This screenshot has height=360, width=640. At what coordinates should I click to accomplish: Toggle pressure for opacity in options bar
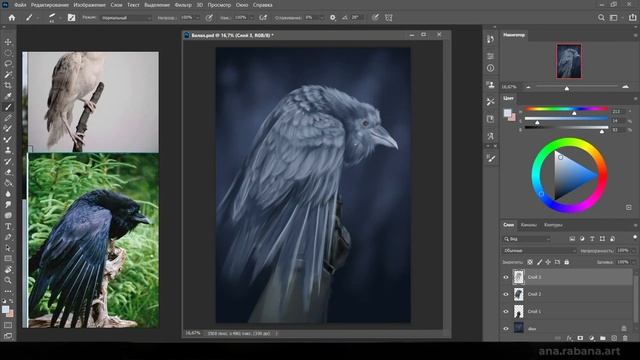[209, 18]
